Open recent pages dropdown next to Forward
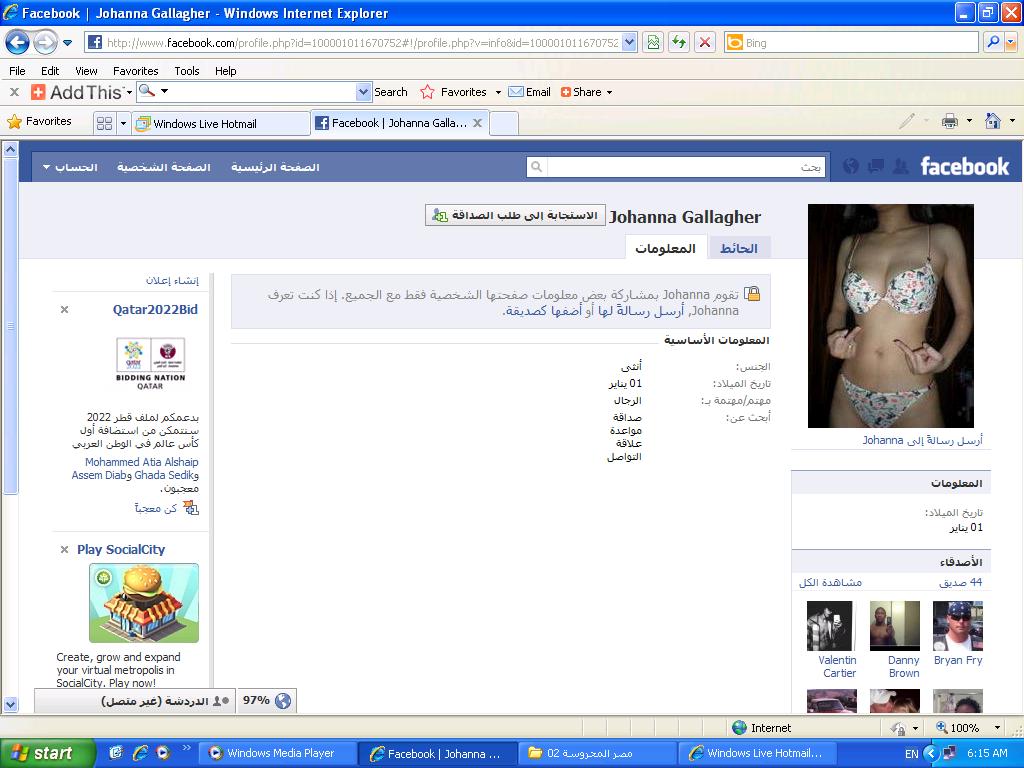Viewport: 1024px width, 768px height. [x=67, y=43]
